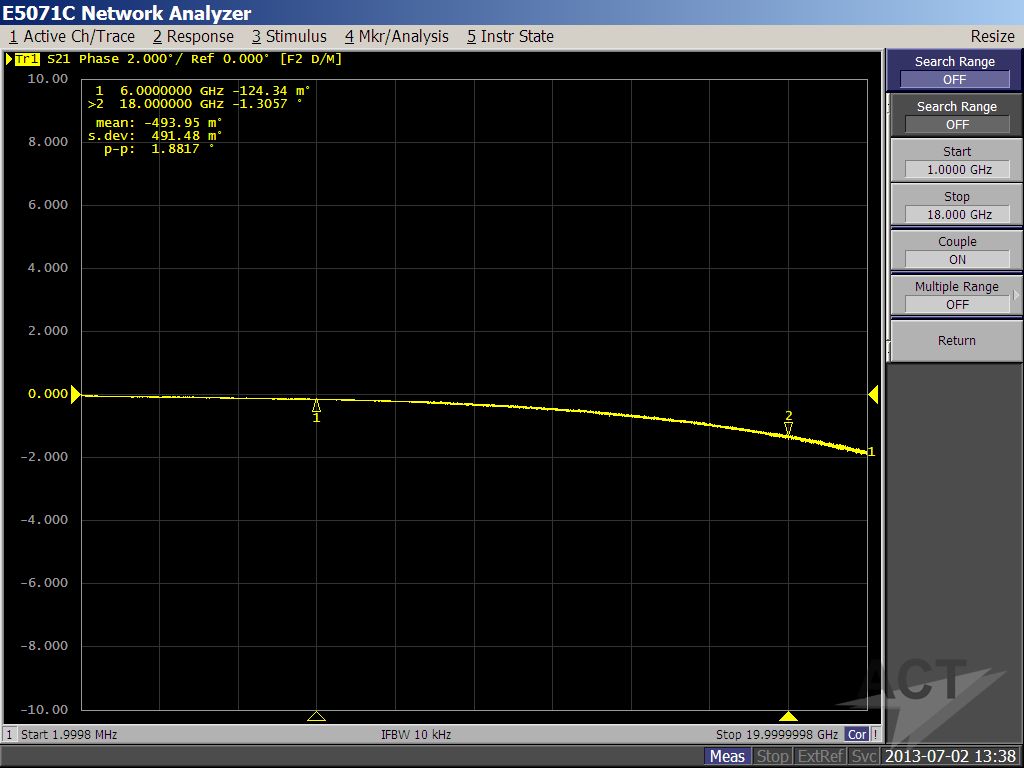Click the filled marker 2 indicator on bottom axis
The width and height of the screenshot is (1024, 768).
click(788, 716)
